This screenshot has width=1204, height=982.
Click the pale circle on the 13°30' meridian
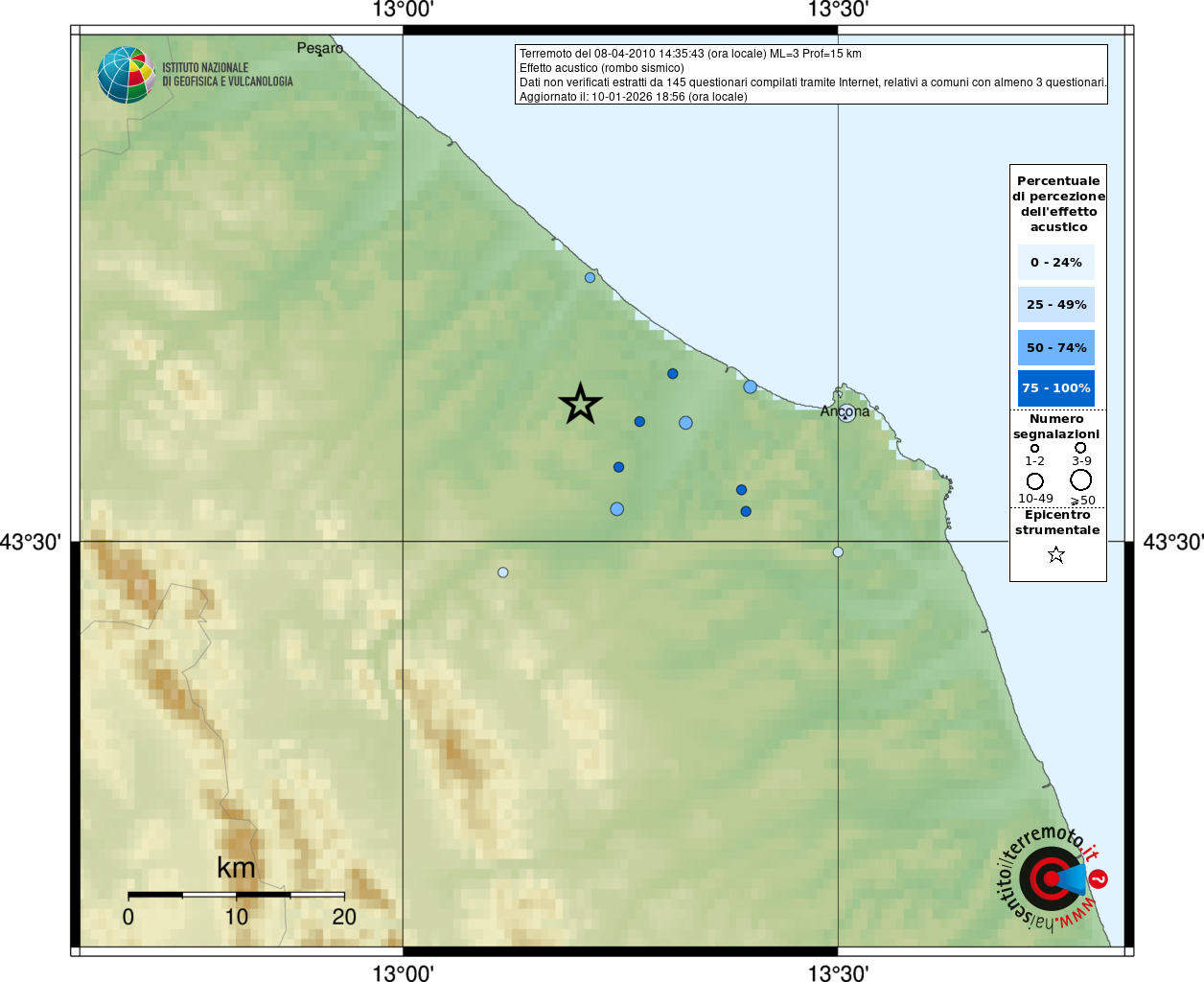pyautogui.click(x=838, y=551)
